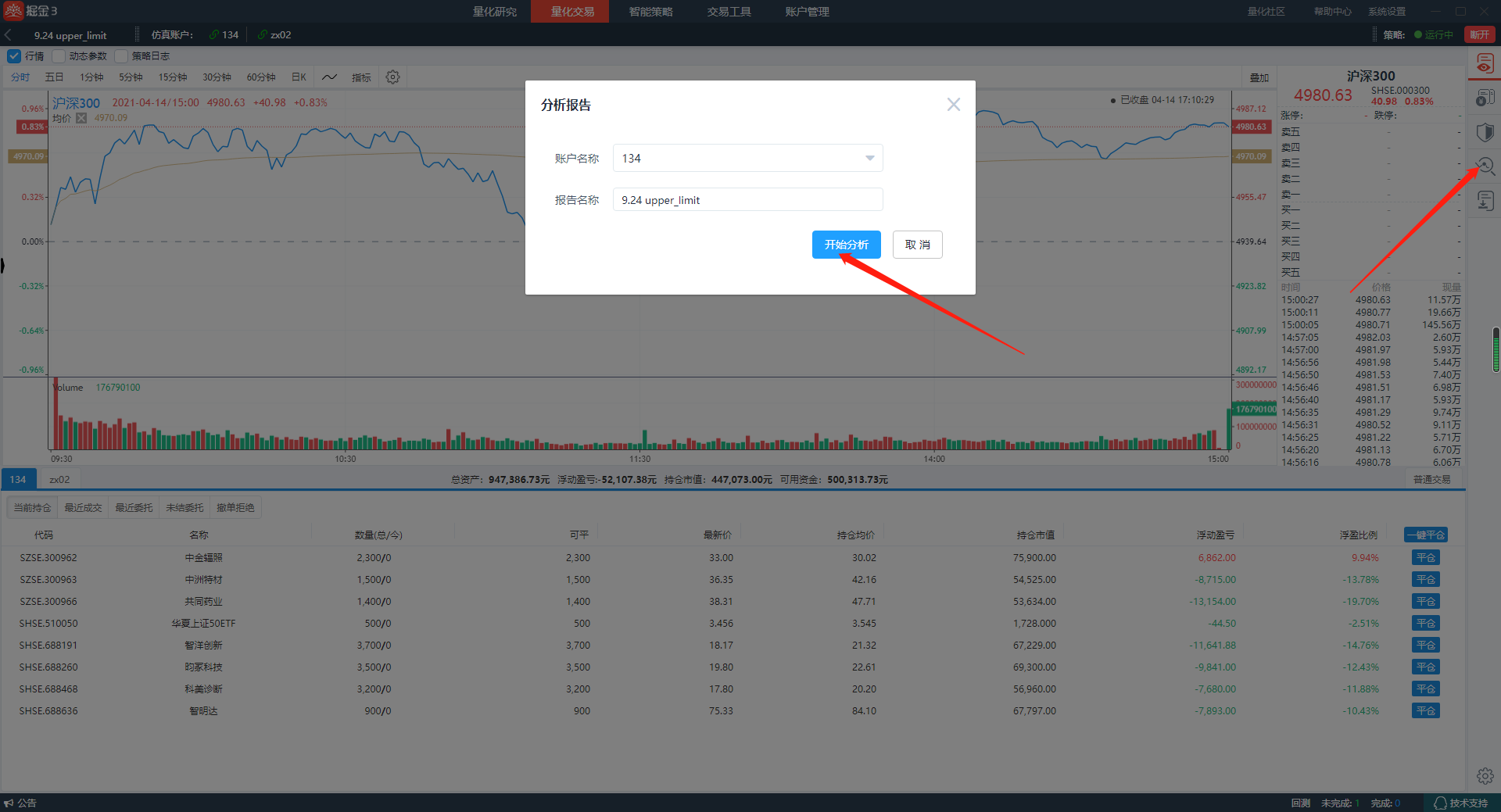Screen dimensions: 1501x812
Task: Select the 15分钟 chart period
Action: point(173,77)
